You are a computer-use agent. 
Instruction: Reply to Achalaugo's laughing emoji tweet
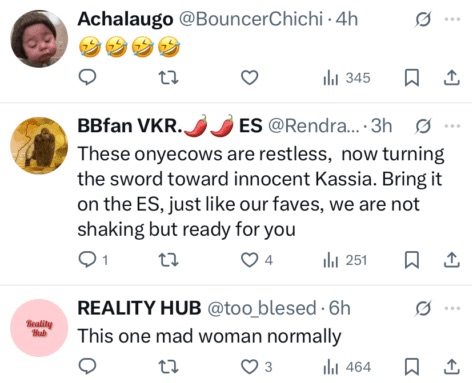click(x=87, y=78)
